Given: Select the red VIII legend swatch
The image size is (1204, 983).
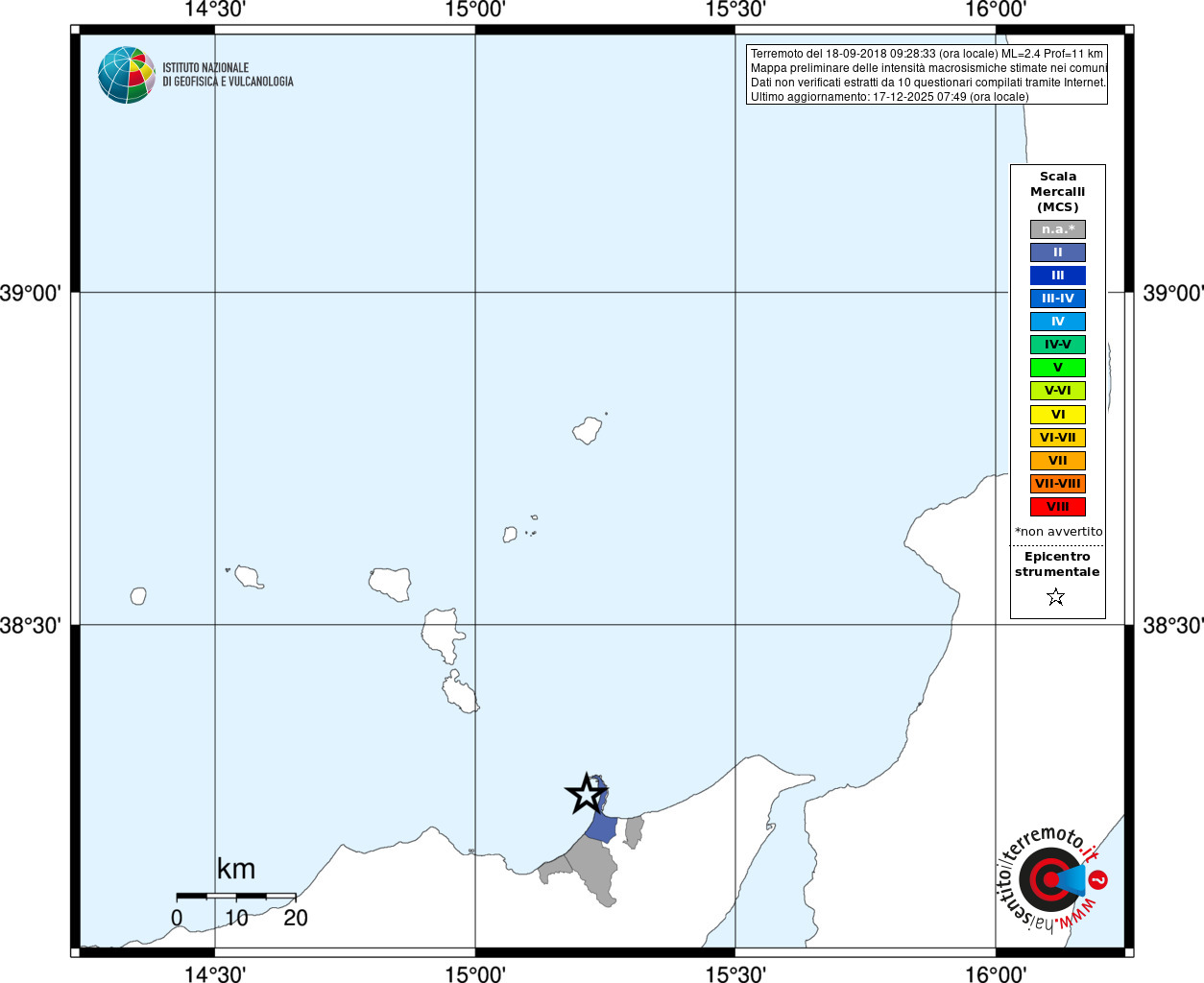Looking at the screenshot, I should (x=1058, y=507).
